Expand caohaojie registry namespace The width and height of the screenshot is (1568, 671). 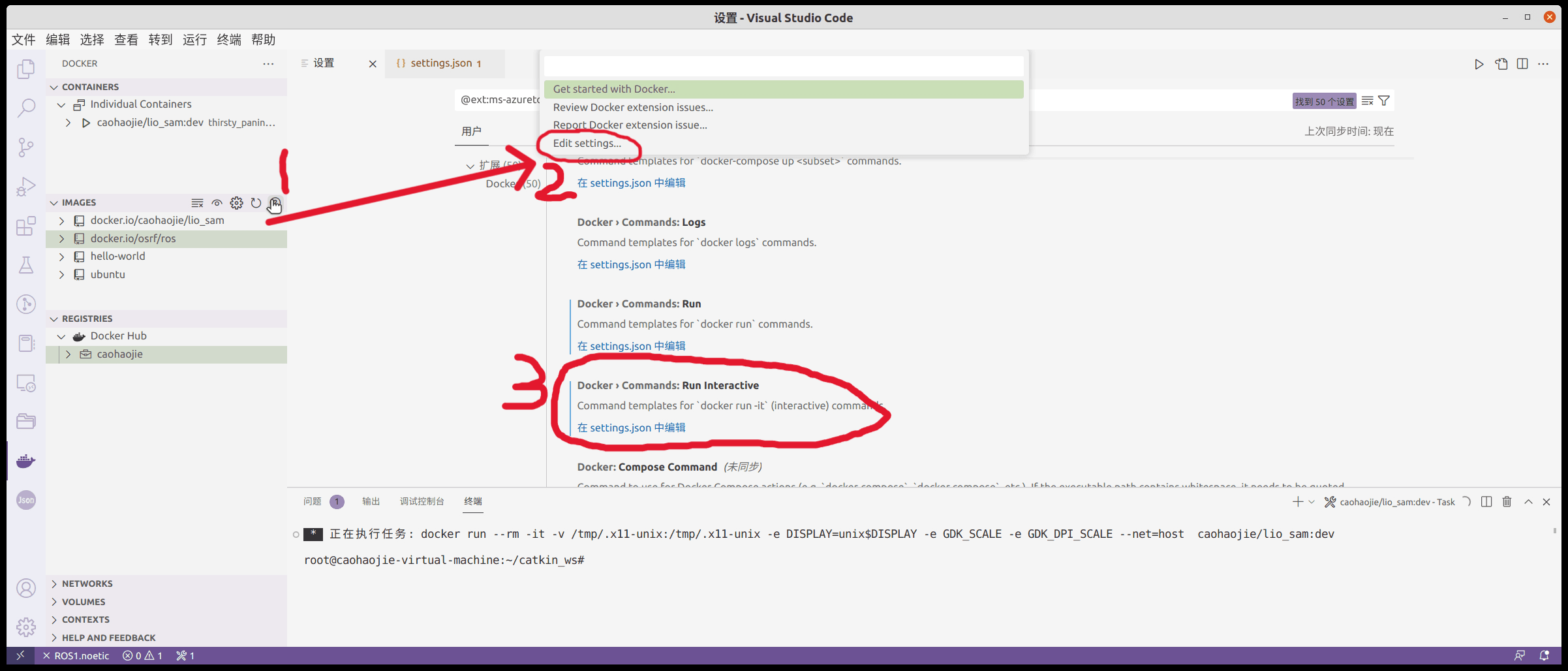[x=68, y=354]
